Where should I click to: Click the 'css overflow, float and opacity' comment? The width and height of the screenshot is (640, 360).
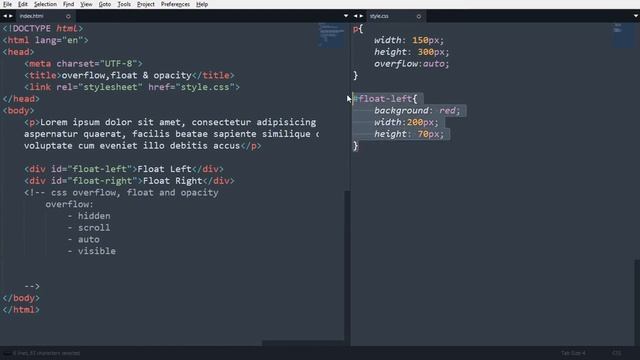[x=121, y=193]
